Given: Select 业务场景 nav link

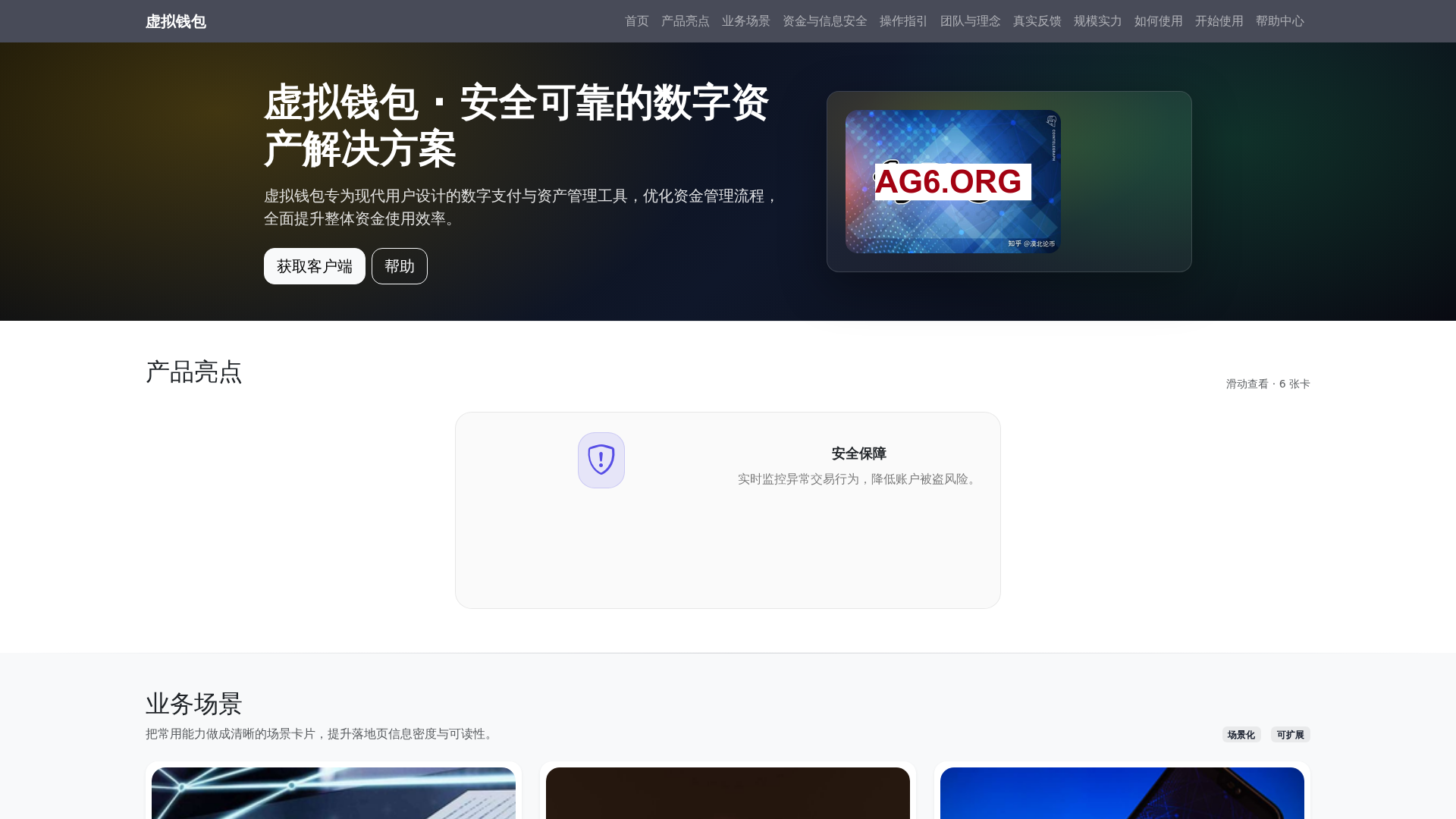Looking at the screenshot, I should pyautogui.click(x=746, y=21).
